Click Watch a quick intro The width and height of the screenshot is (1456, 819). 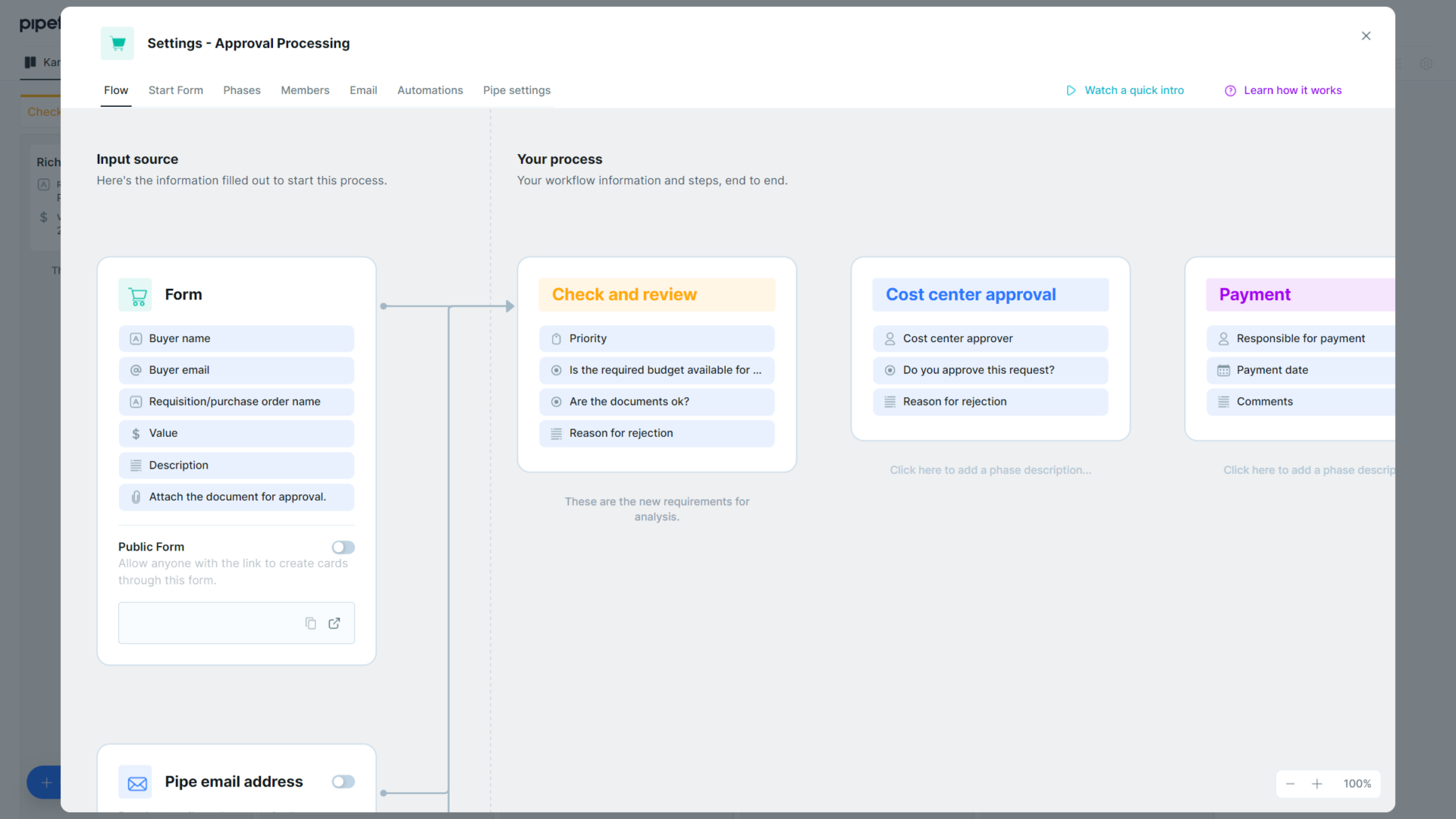pos(1134,90)
